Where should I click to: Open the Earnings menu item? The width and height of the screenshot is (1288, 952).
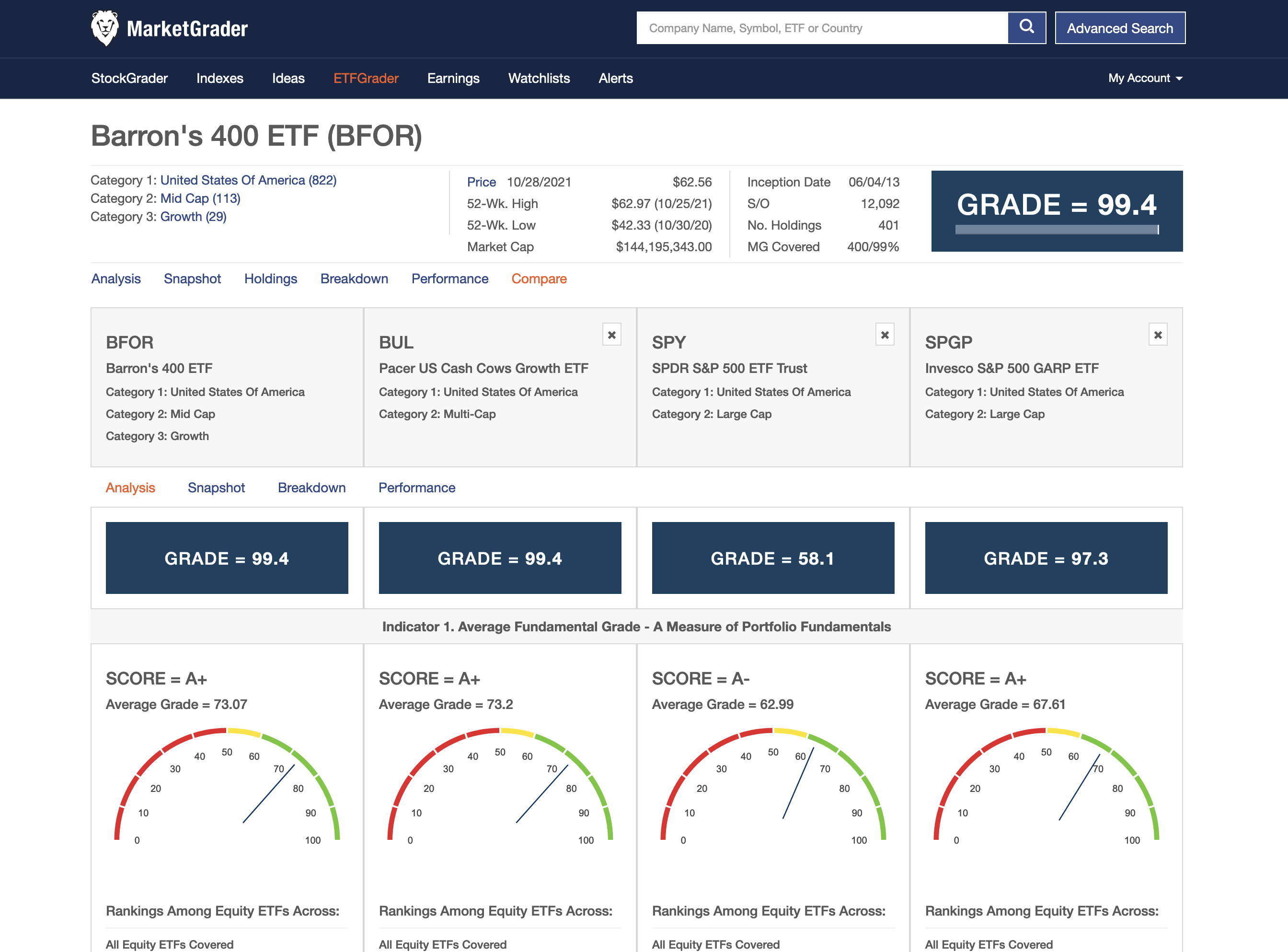coord(453,78)
